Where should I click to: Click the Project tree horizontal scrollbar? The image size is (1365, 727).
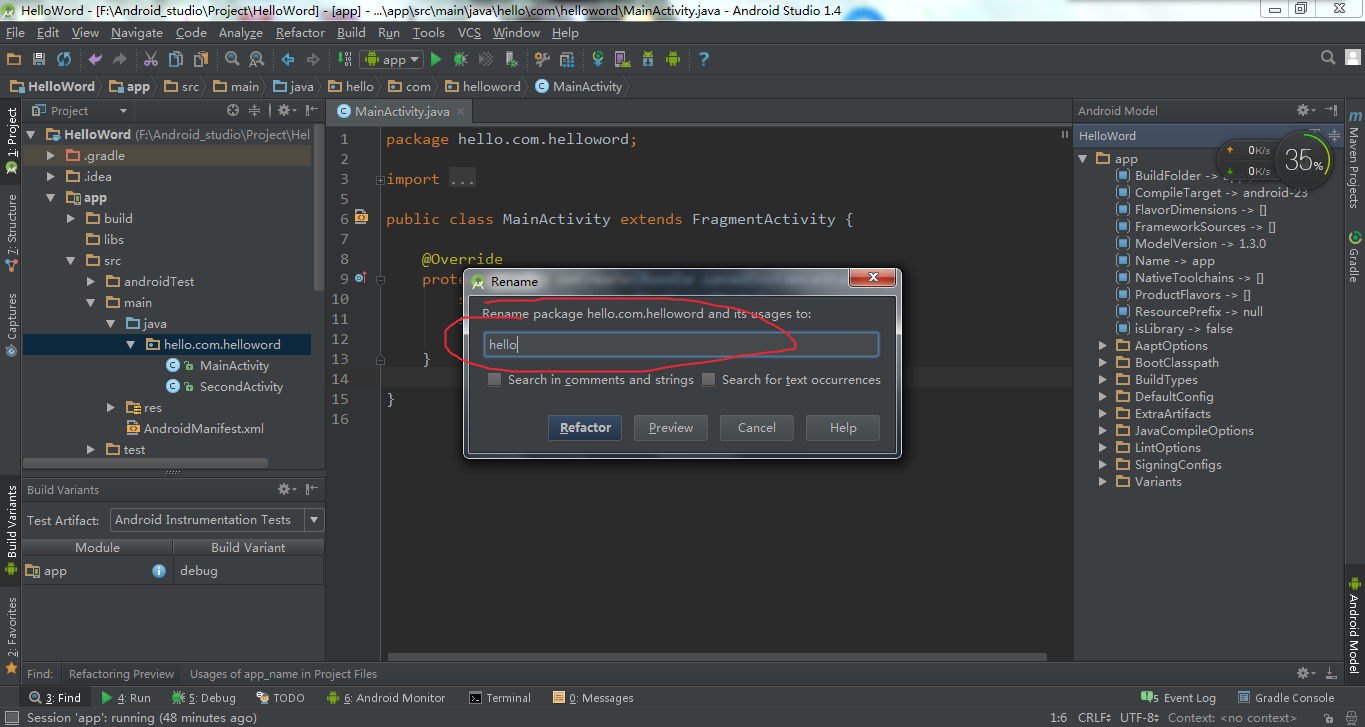click(145, 463)
